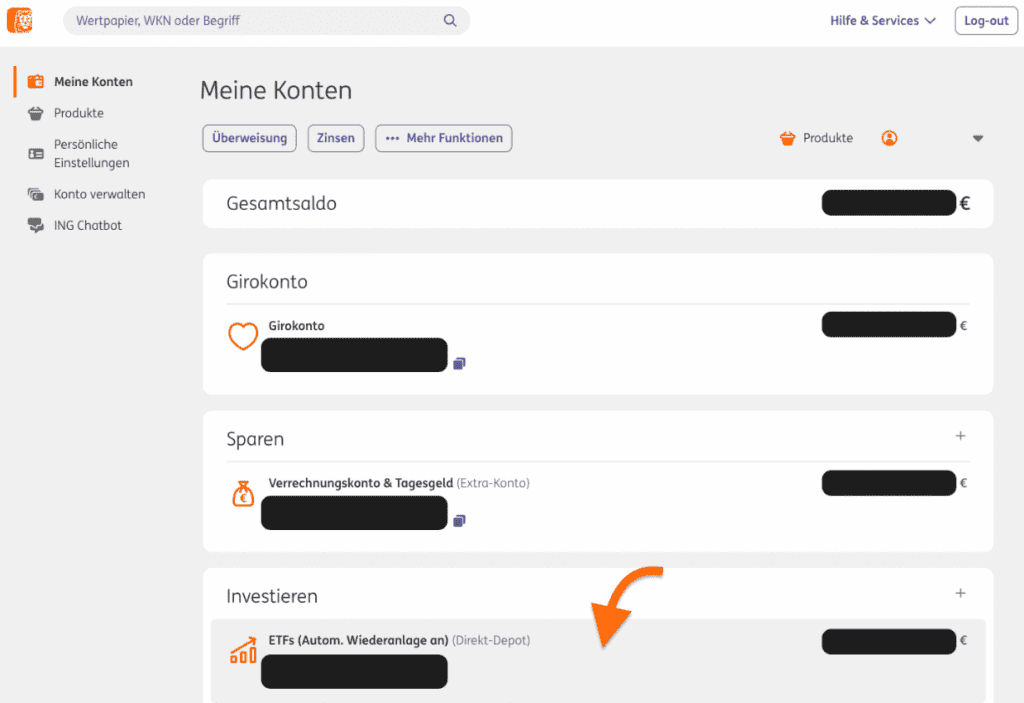Screen dimensions: 1024x703
Task: Click the Produkte basket icon in sidebar
Action: pos(35,113)
